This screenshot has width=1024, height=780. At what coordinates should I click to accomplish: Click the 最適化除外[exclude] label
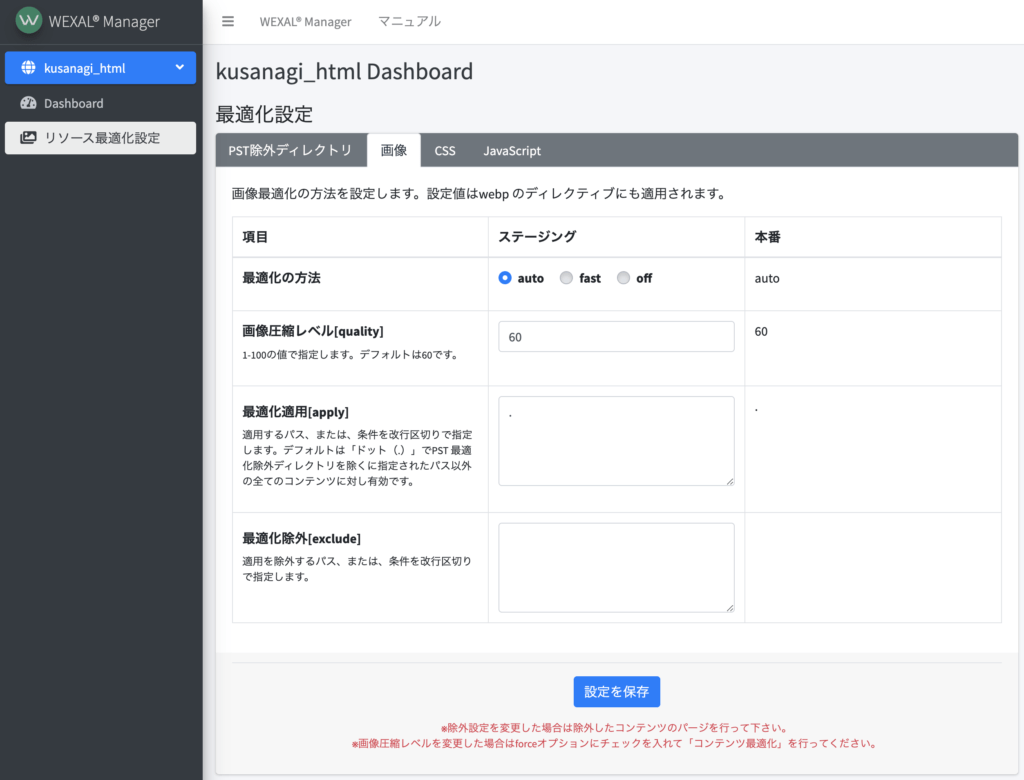(x=301, y=538)
